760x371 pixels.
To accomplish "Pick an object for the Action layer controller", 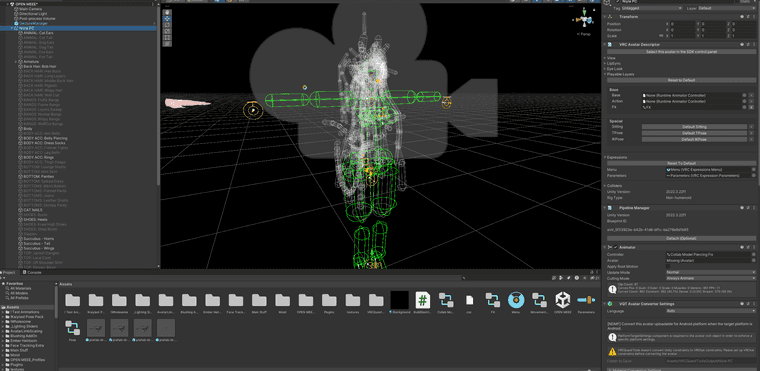I will point(744,101).
